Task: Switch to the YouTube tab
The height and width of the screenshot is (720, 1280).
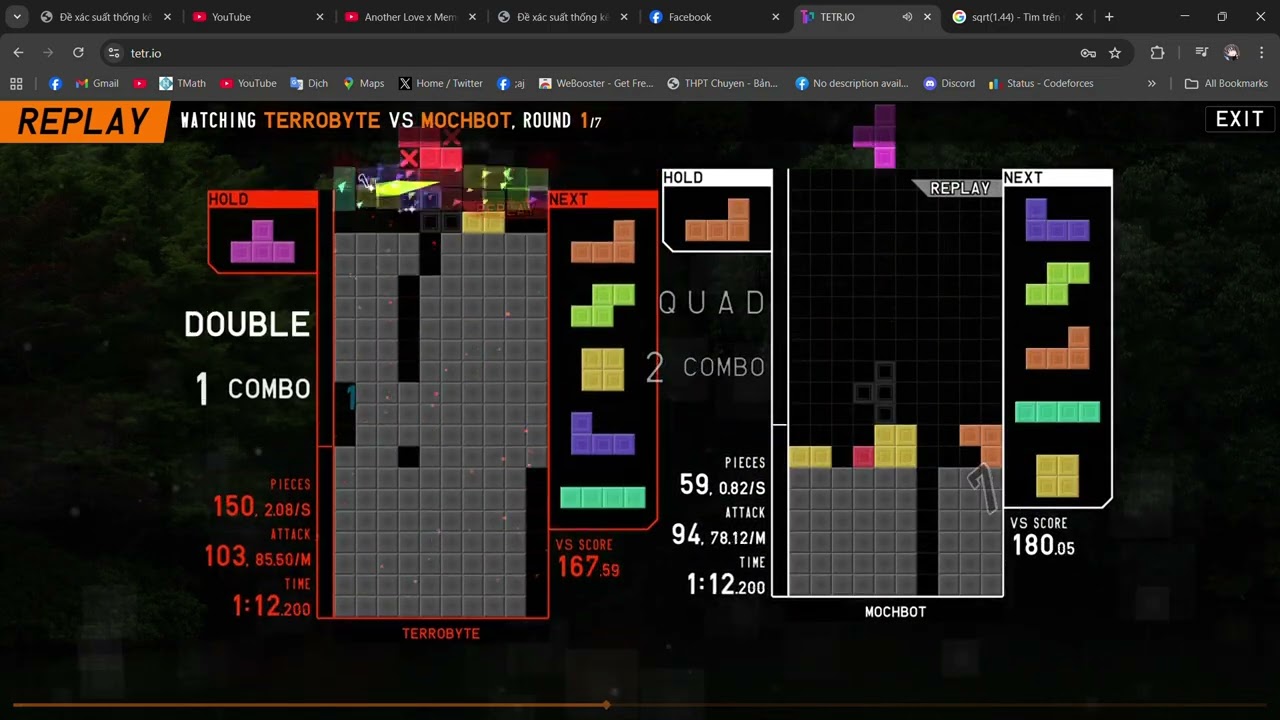Action: pyautogui.click(x=258, y=17)
